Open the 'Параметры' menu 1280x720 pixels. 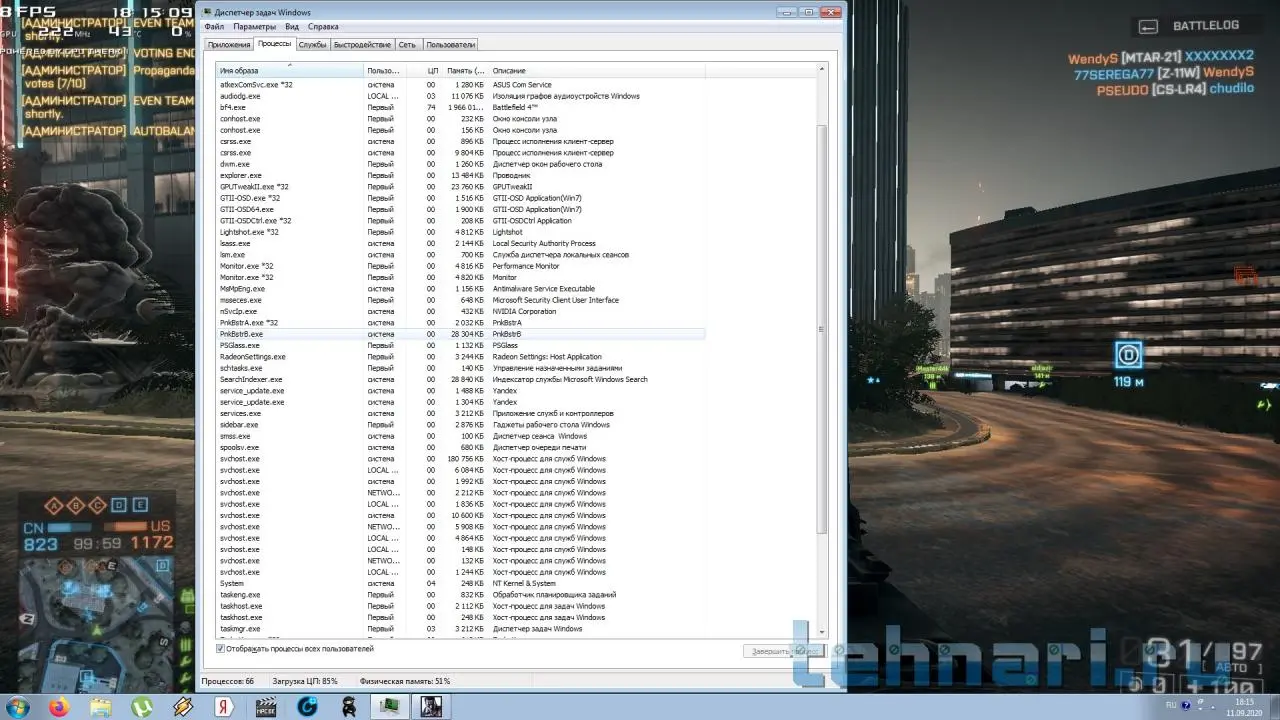pyautogui.click(x=254, y=27)
